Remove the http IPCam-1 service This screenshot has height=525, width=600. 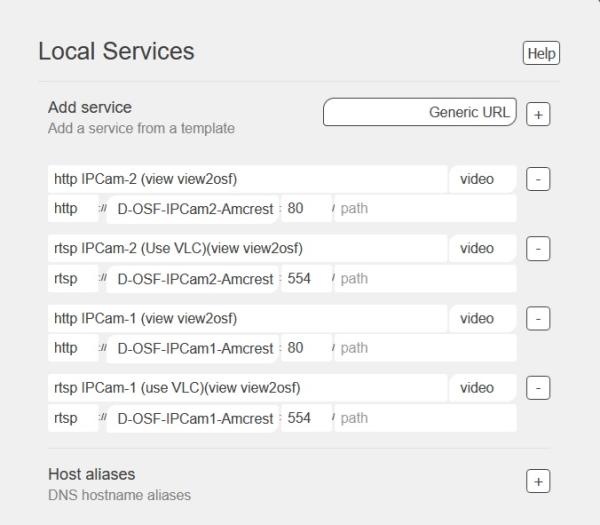pyautogui.click(x=537, y=319)
